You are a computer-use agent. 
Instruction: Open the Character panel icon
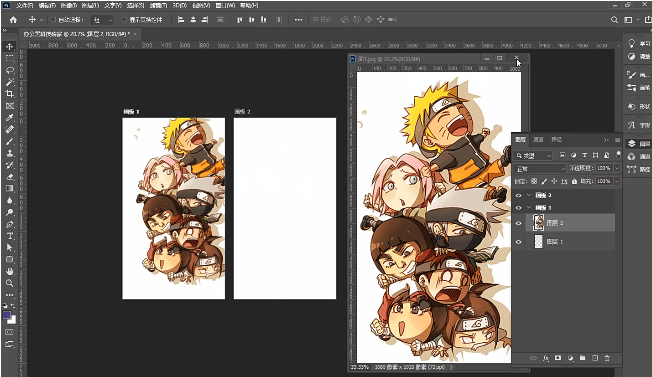(631, 125)
